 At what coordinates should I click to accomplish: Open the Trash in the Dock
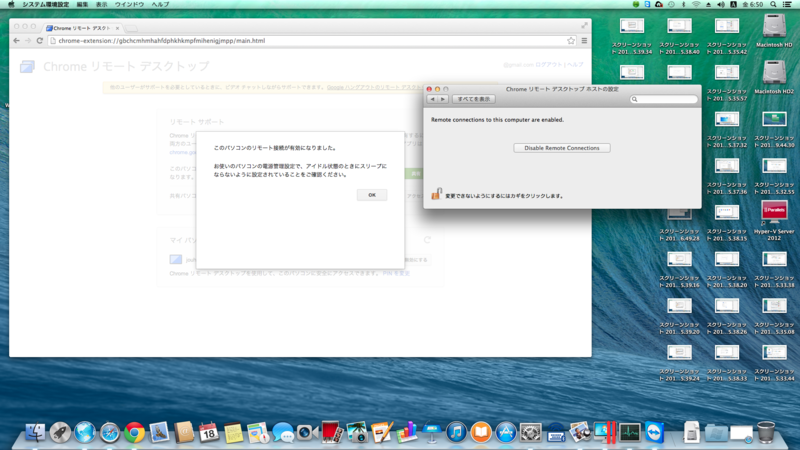(766, 432)
